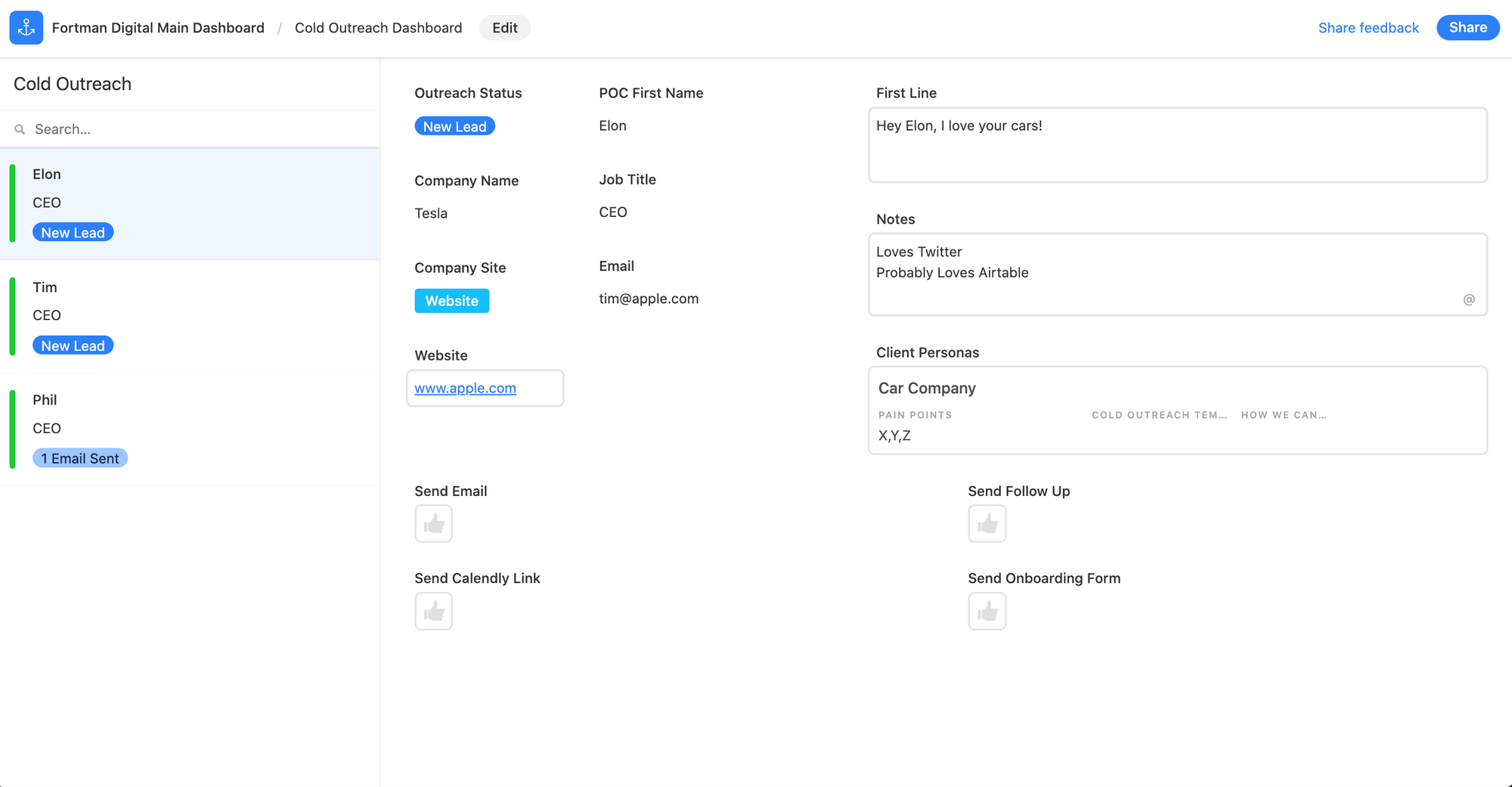Click the Send Email thumbs-up button
Image resolution: width=1512 pixels, height=787 pixels.
pos(433,524)
